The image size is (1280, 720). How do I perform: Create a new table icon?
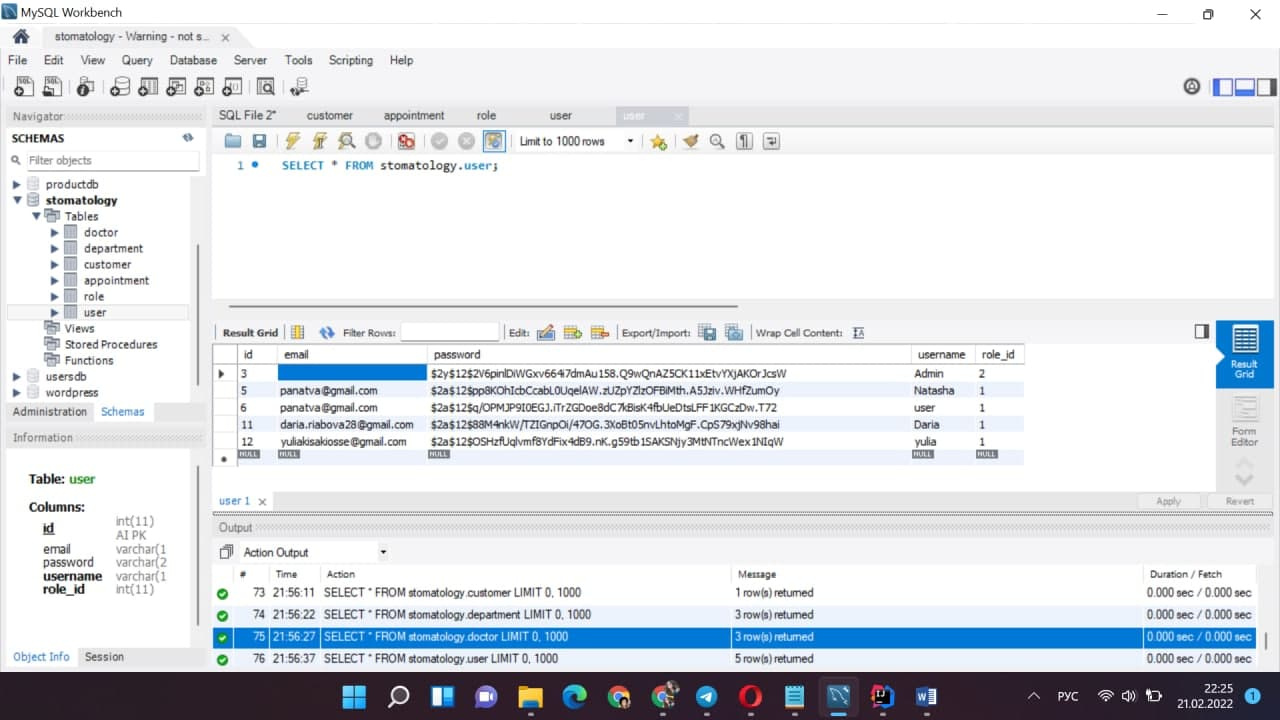[x=148, y=87]
